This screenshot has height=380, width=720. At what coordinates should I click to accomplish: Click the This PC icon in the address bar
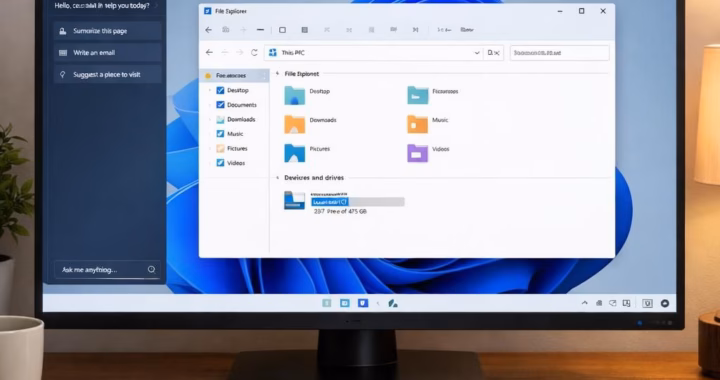(x=273, y=53)
